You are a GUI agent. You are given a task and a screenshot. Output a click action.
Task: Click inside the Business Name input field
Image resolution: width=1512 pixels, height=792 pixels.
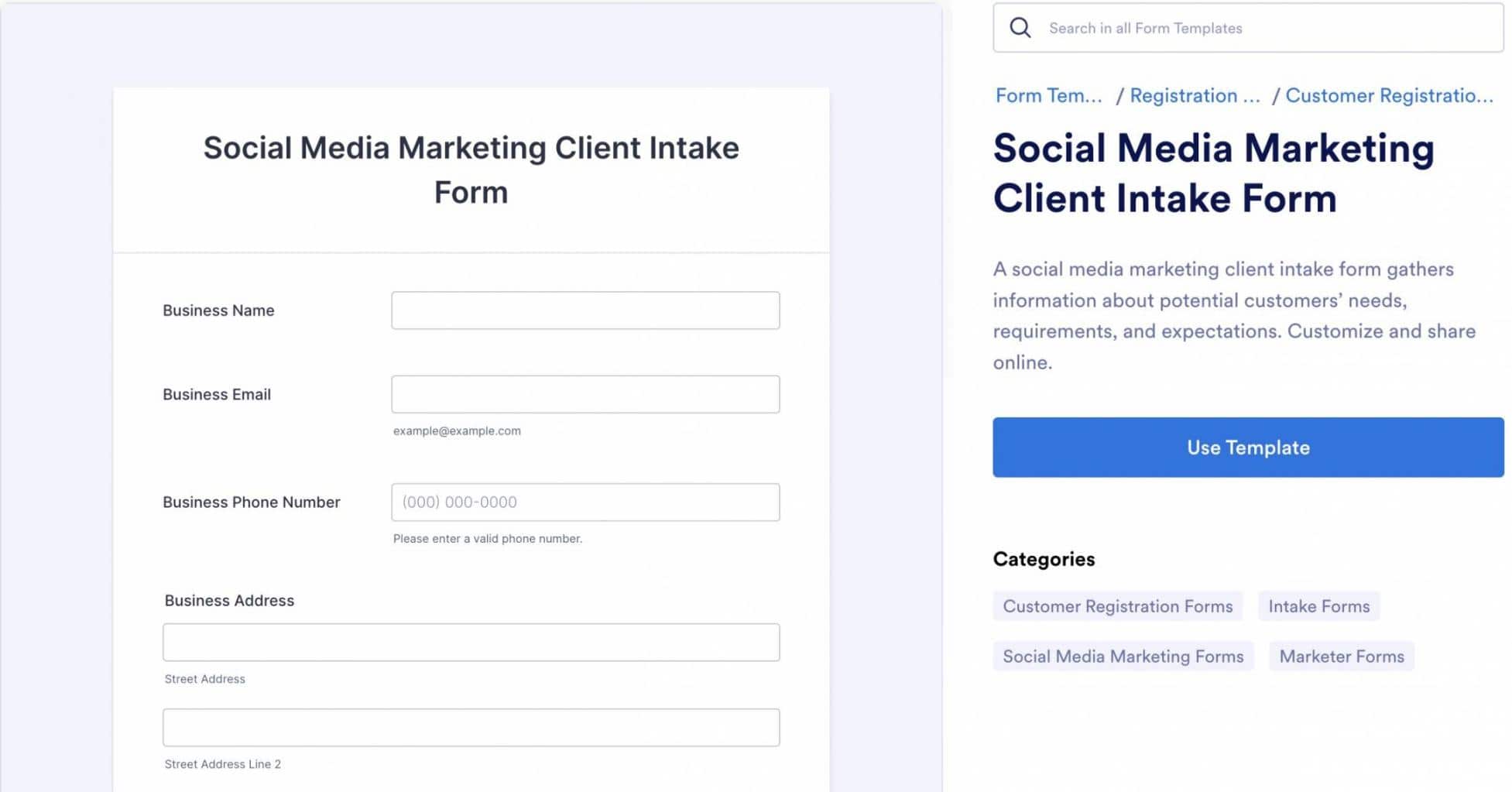585,310
